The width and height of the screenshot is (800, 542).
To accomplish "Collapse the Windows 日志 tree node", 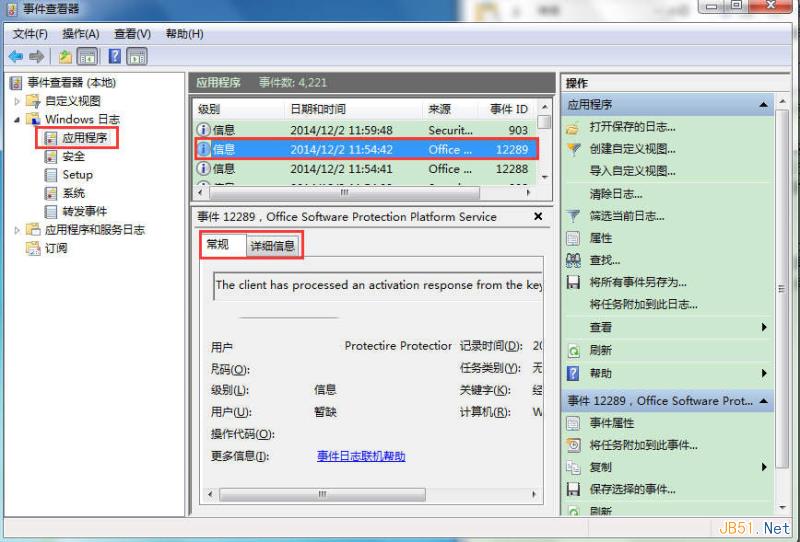I will click(x=17, y=119).
